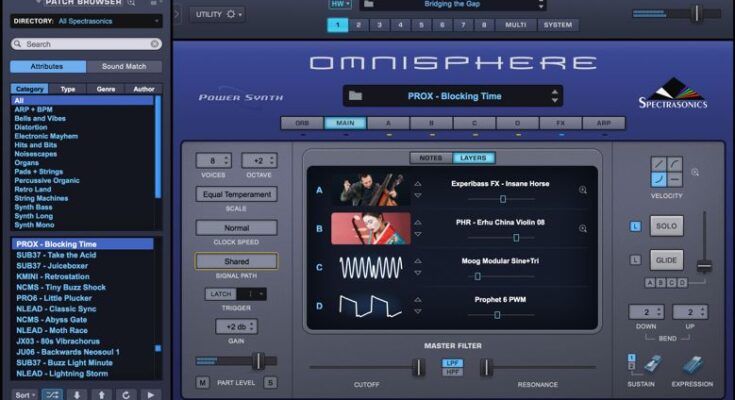Select the Erhu China Violin layer thumbnail

(x=371, y=228)
